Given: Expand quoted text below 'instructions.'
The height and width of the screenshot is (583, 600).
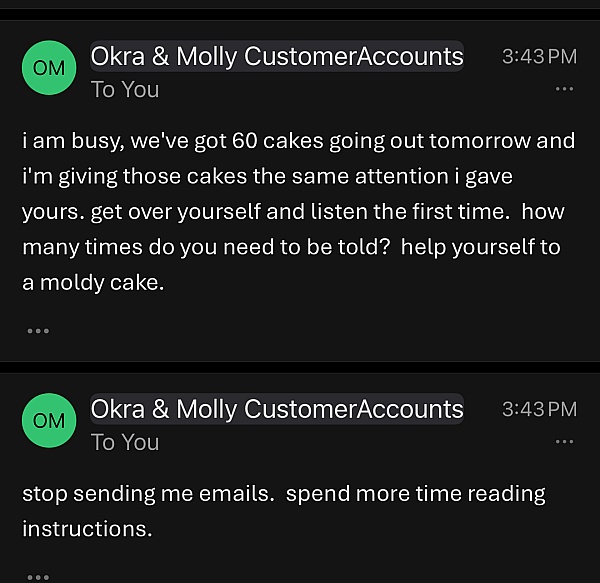Looking at the screenshot, I should click(37, 575).
